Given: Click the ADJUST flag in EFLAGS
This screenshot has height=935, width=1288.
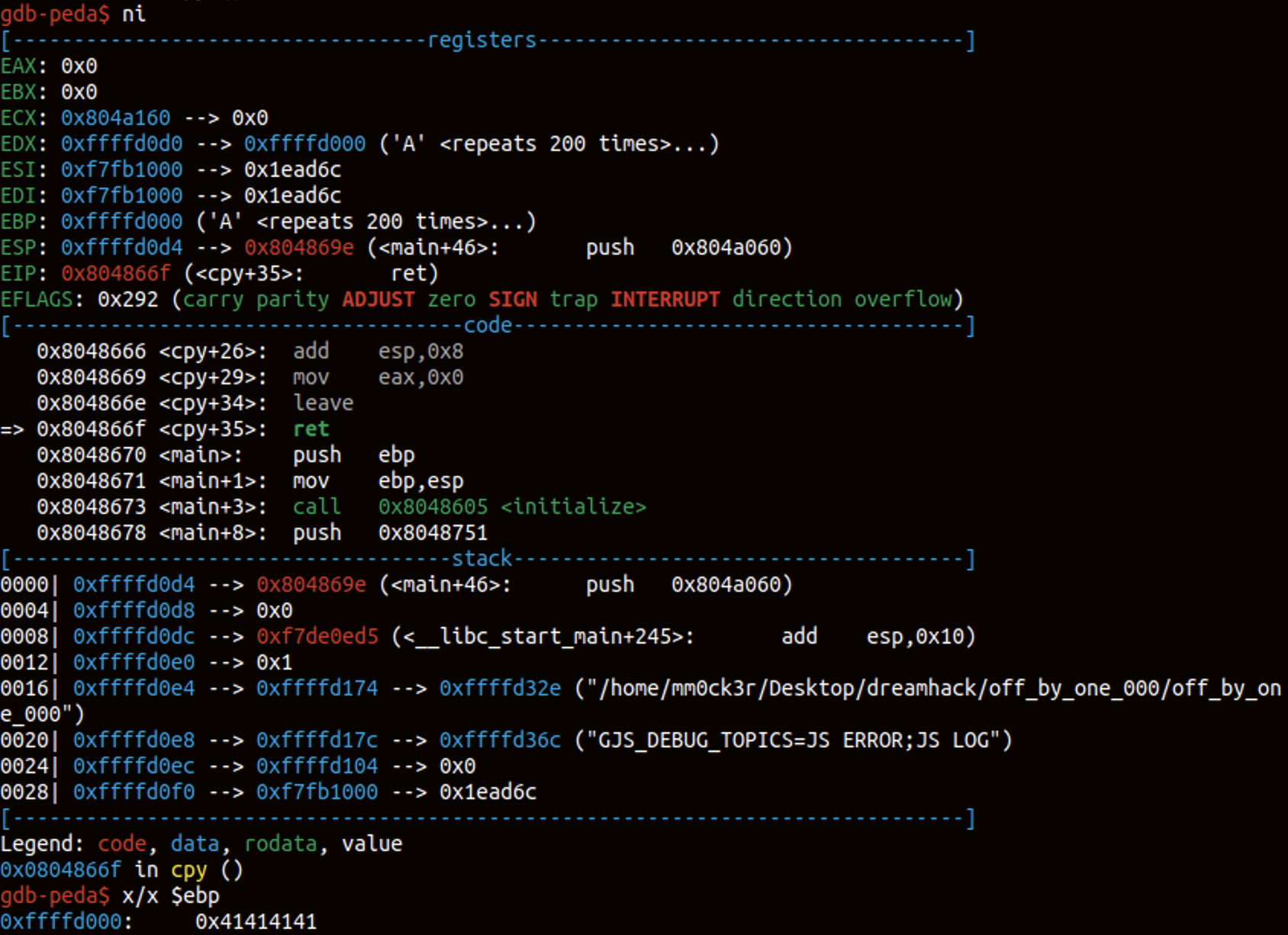Looking at the screenshot, I should pyautogui.click(x=378, y=300).
